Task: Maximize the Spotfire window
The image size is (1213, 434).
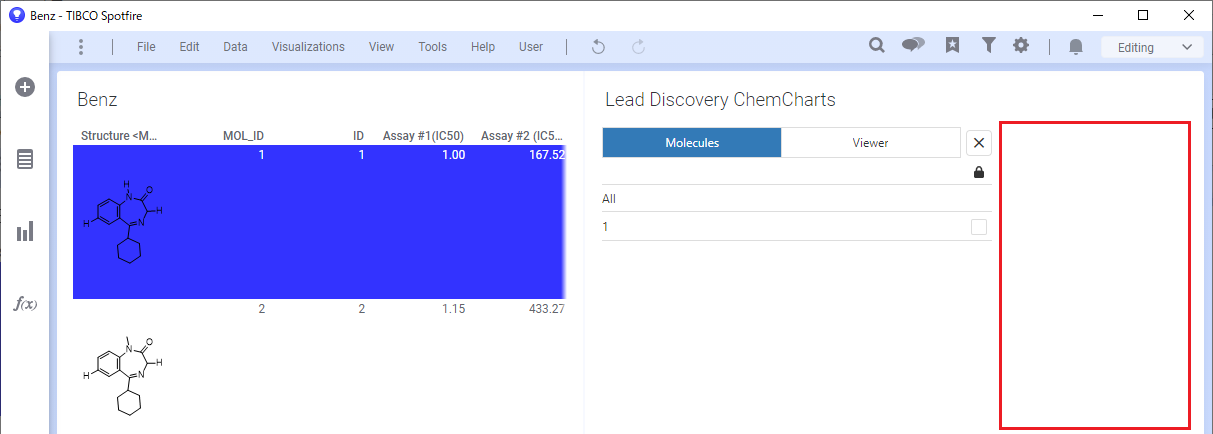Action: pos(1143,15)
